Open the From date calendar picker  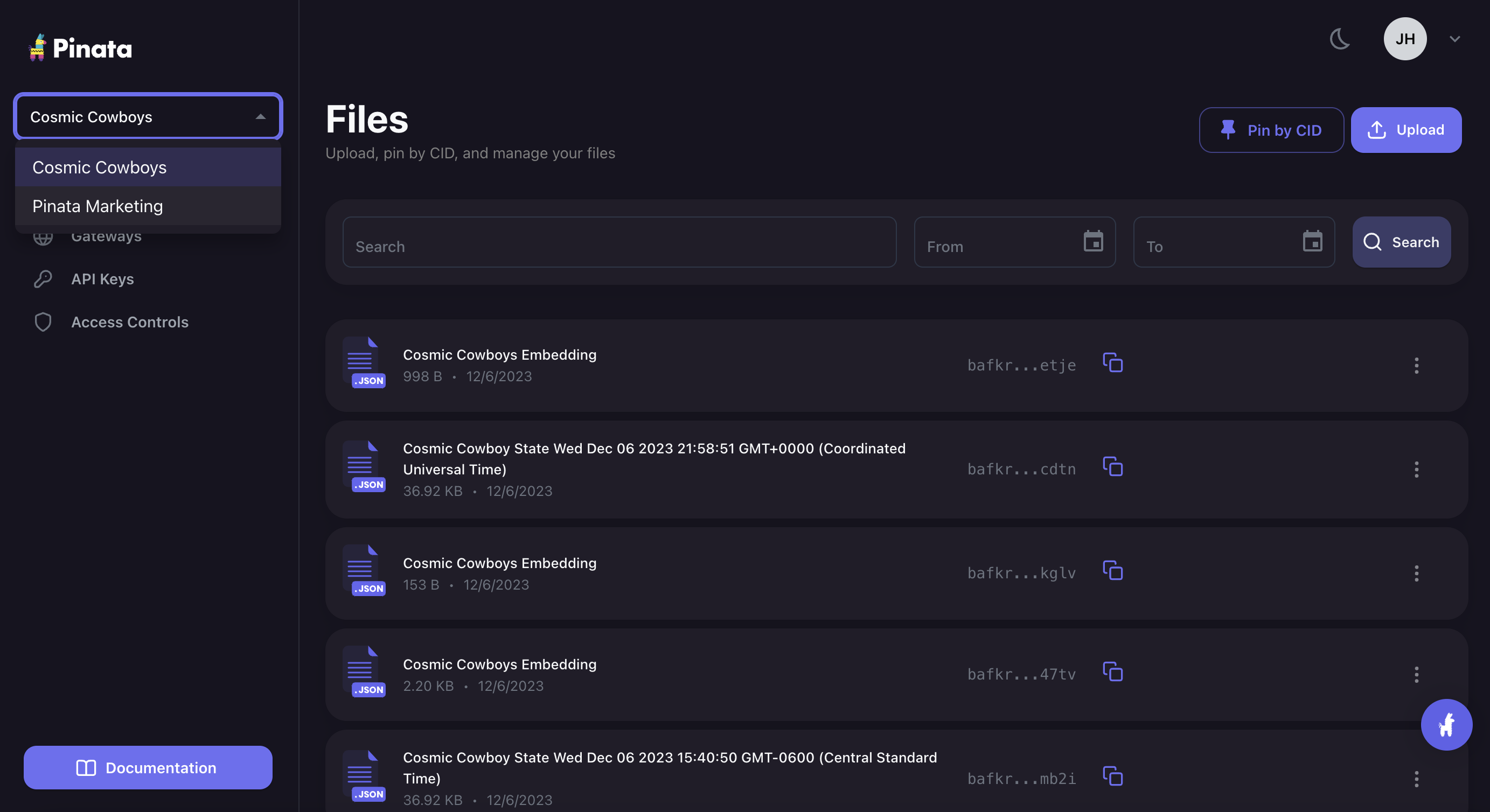[1092, 241]
